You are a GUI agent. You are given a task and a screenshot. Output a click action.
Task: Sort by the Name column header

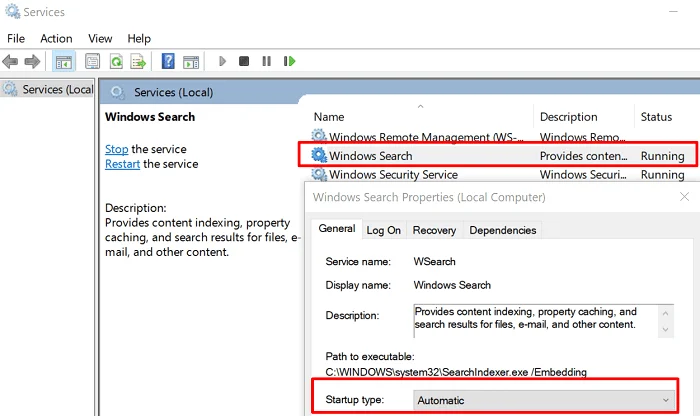(329, 117)
